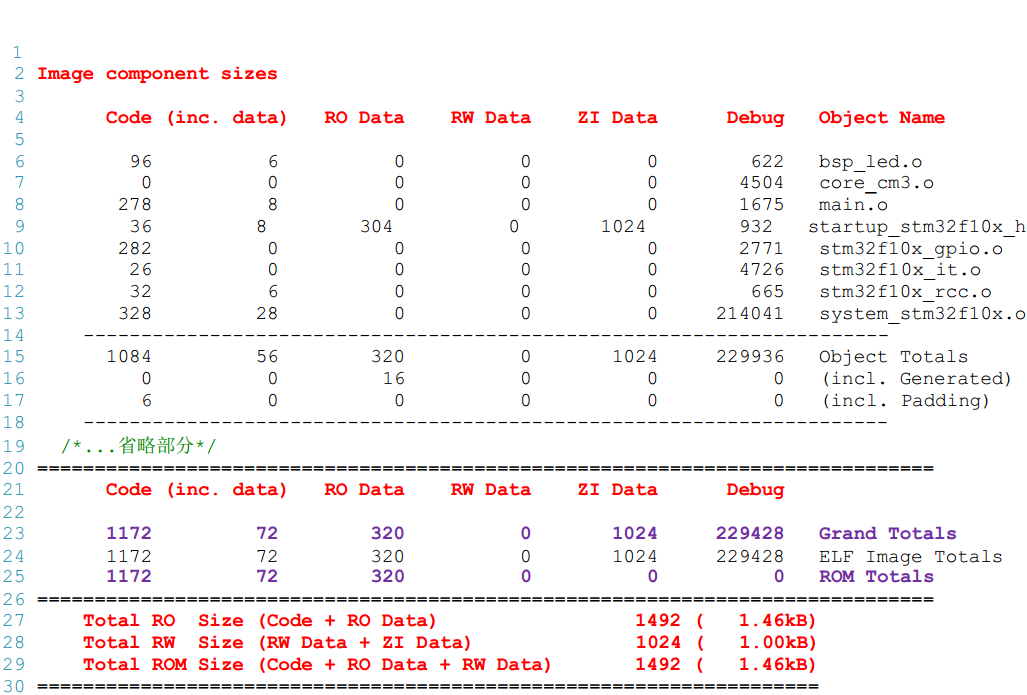Click the 'Object Totals' label

tap(893, 357)
